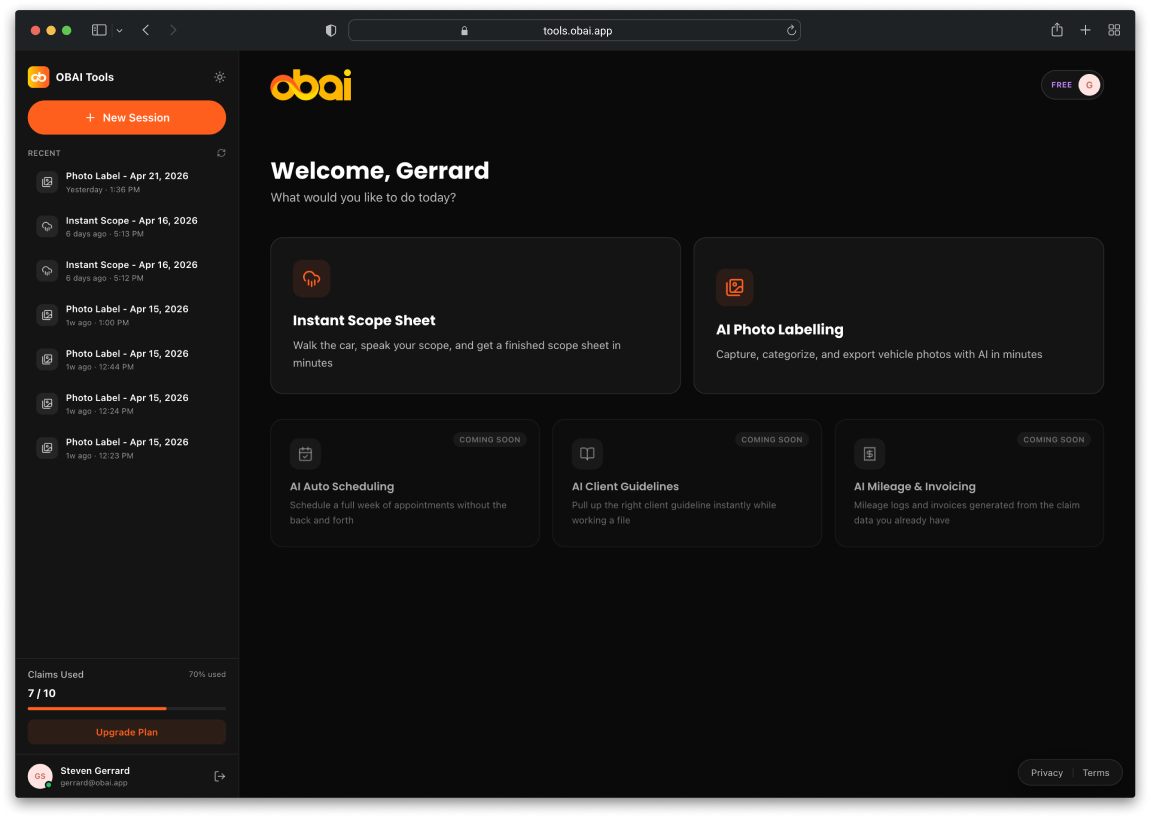Viewport: 1151px width, 819px height.
Task: Open Photo Label session from 12:44 PM
Action: [x=127, y=360]
